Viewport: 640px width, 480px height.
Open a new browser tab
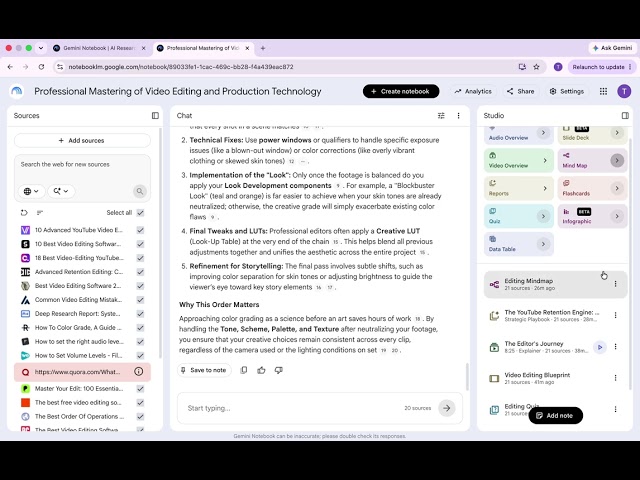[x=263, y=48]
